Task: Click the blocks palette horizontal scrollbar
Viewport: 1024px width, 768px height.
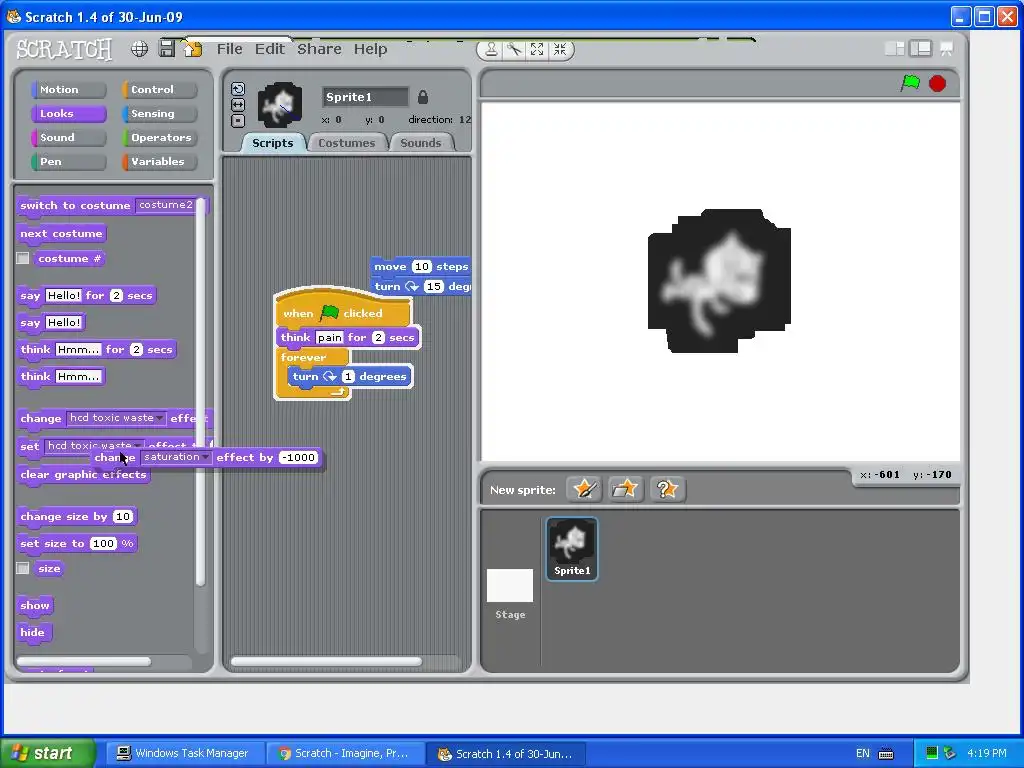Action: [84, 662]
